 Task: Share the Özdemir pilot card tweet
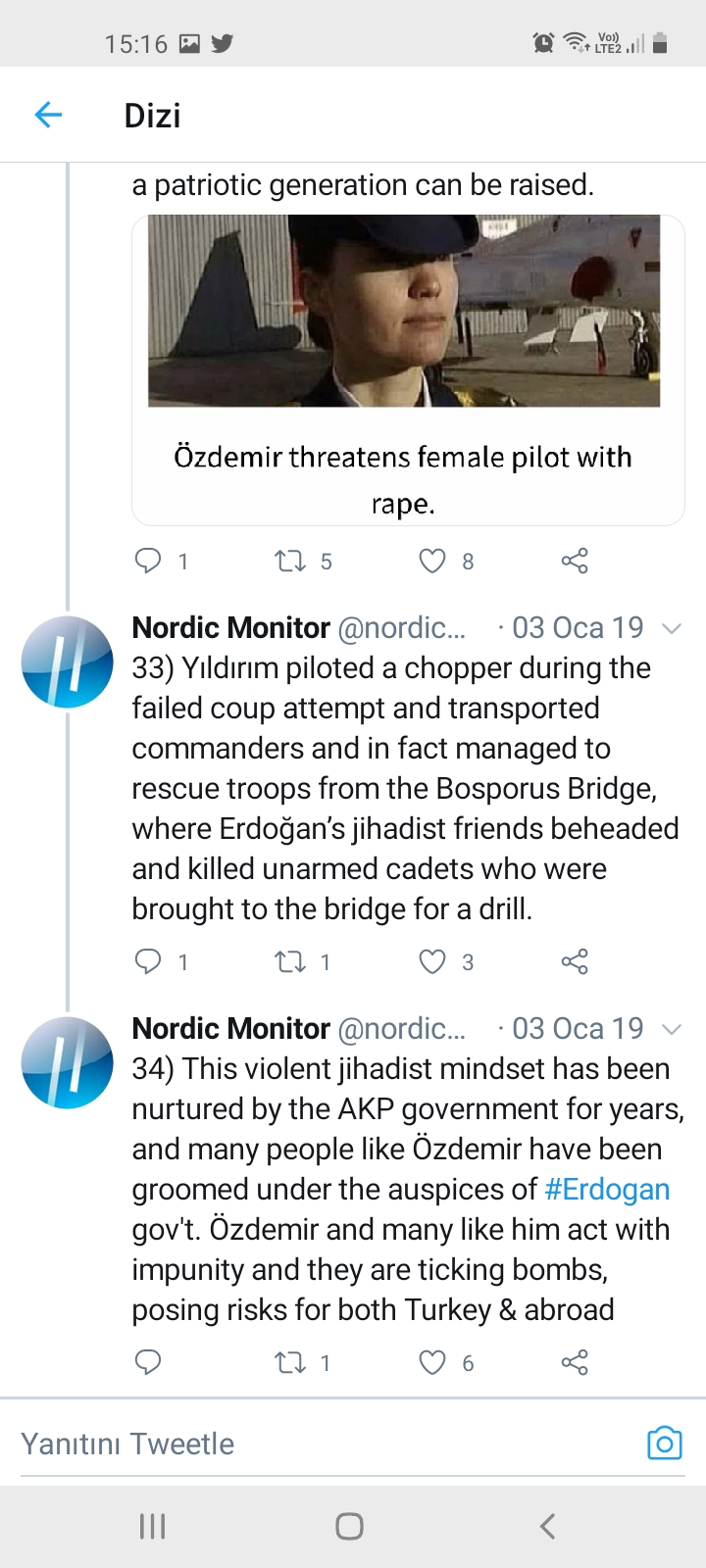coord(575,561)
